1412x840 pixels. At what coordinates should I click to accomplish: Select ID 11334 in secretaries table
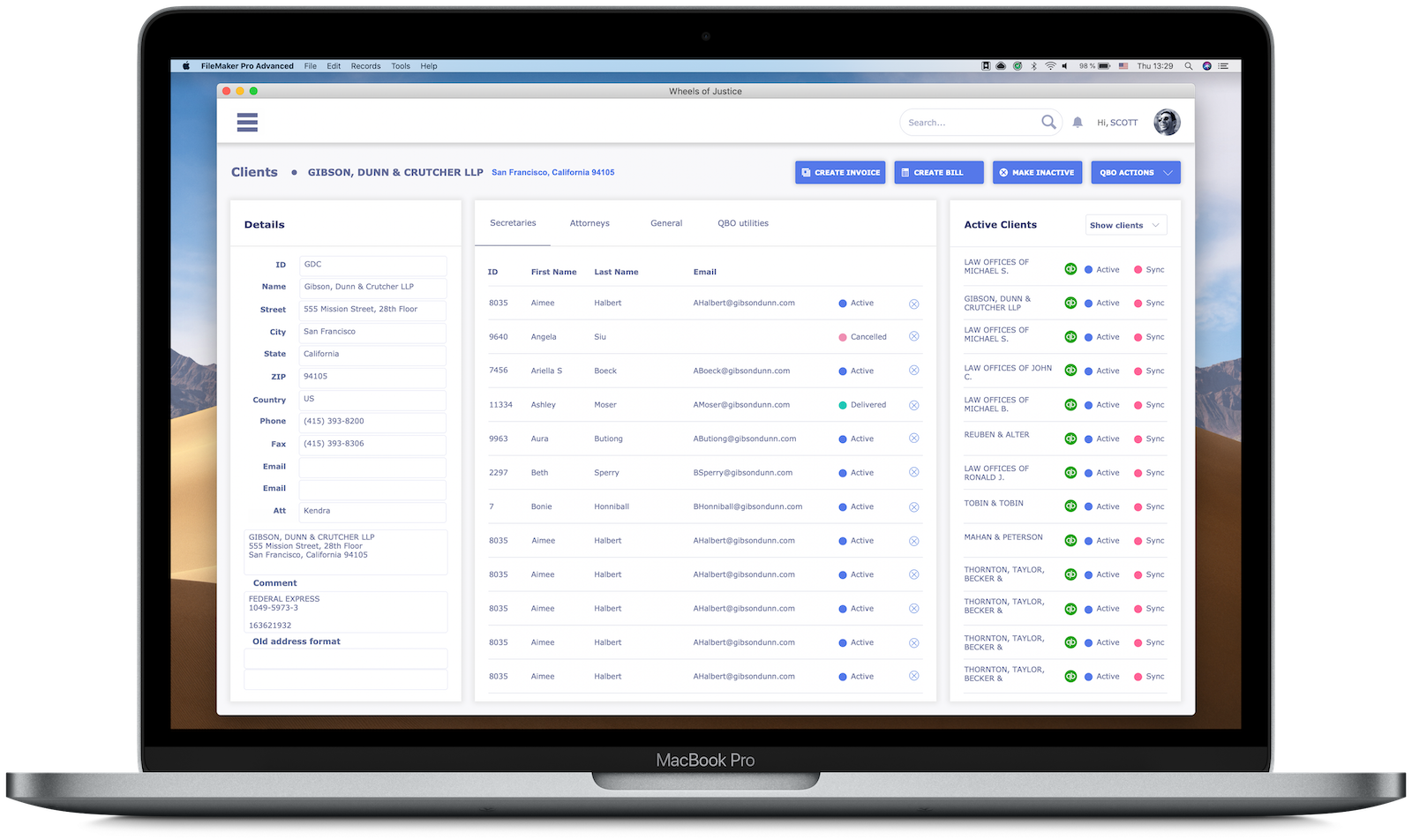point(500,405)
